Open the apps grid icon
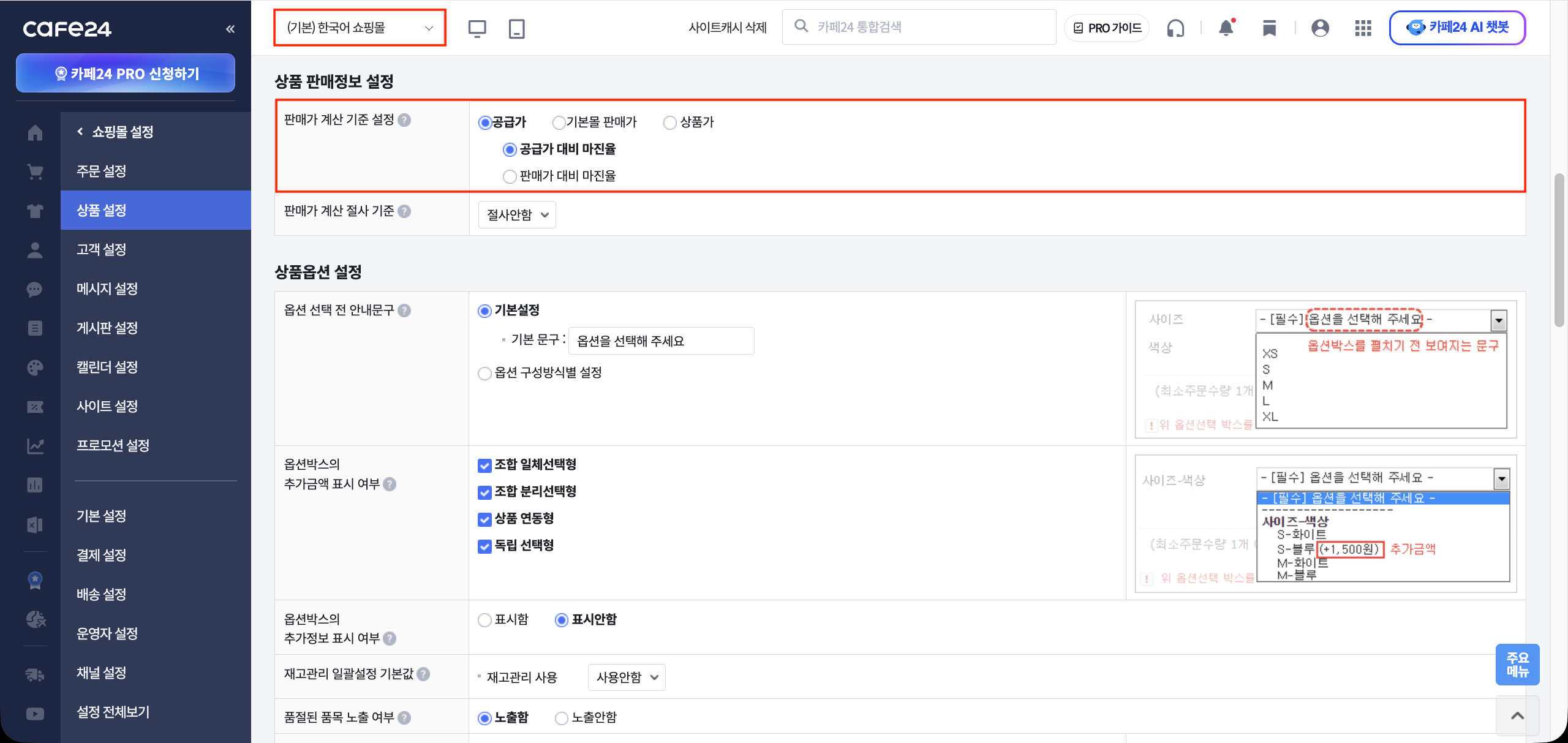The image size is (1568, 743). coord(1363,28)
